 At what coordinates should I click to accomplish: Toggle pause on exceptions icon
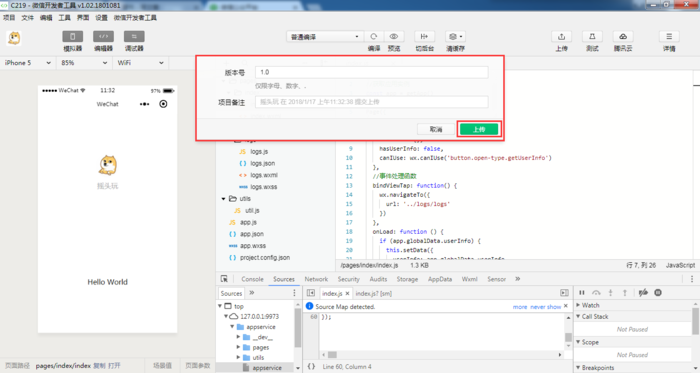[x=658, y=293]
